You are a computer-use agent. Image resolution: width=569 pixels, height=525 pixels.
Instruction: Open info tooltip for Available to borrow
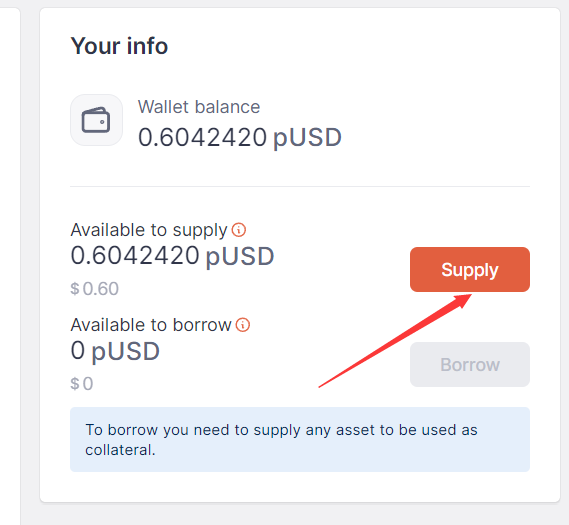click(243, 325)
